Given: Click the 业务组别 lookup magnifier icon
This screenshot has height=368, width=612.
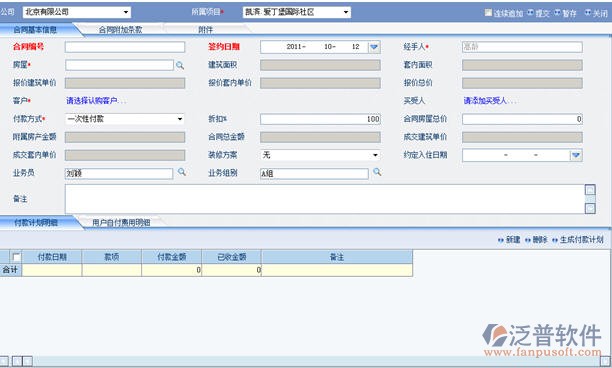Looking at the screenshot, I should pos(377,172).
